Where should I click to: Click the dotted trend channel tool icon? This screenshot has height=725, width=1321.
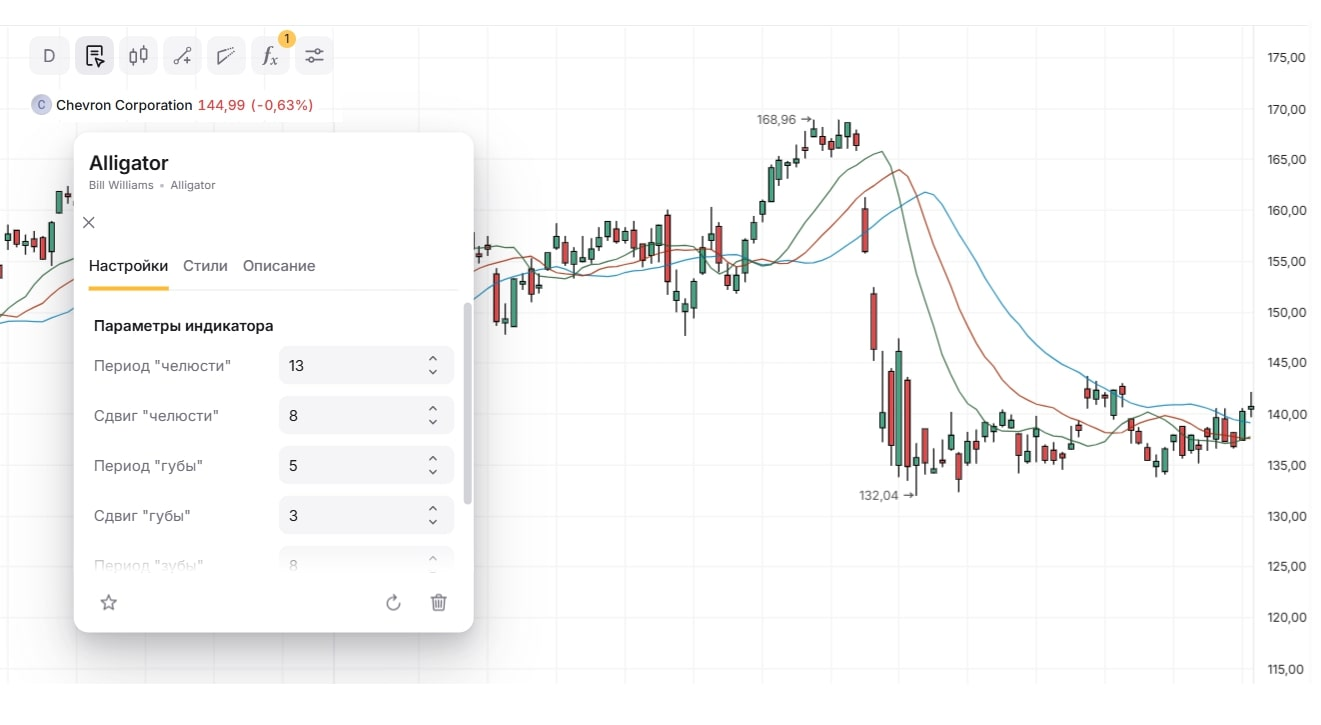point(226,56)
